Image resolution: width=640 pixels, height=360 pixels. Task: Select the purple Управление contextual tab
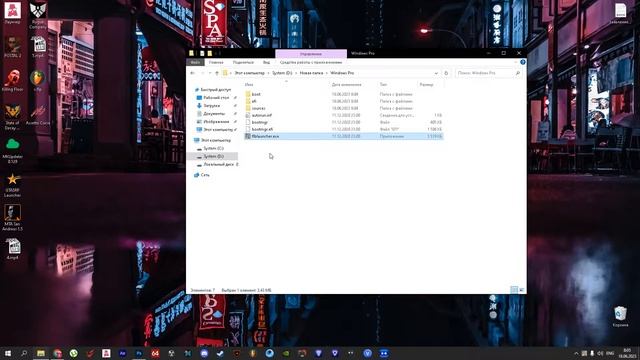(311, 53)
